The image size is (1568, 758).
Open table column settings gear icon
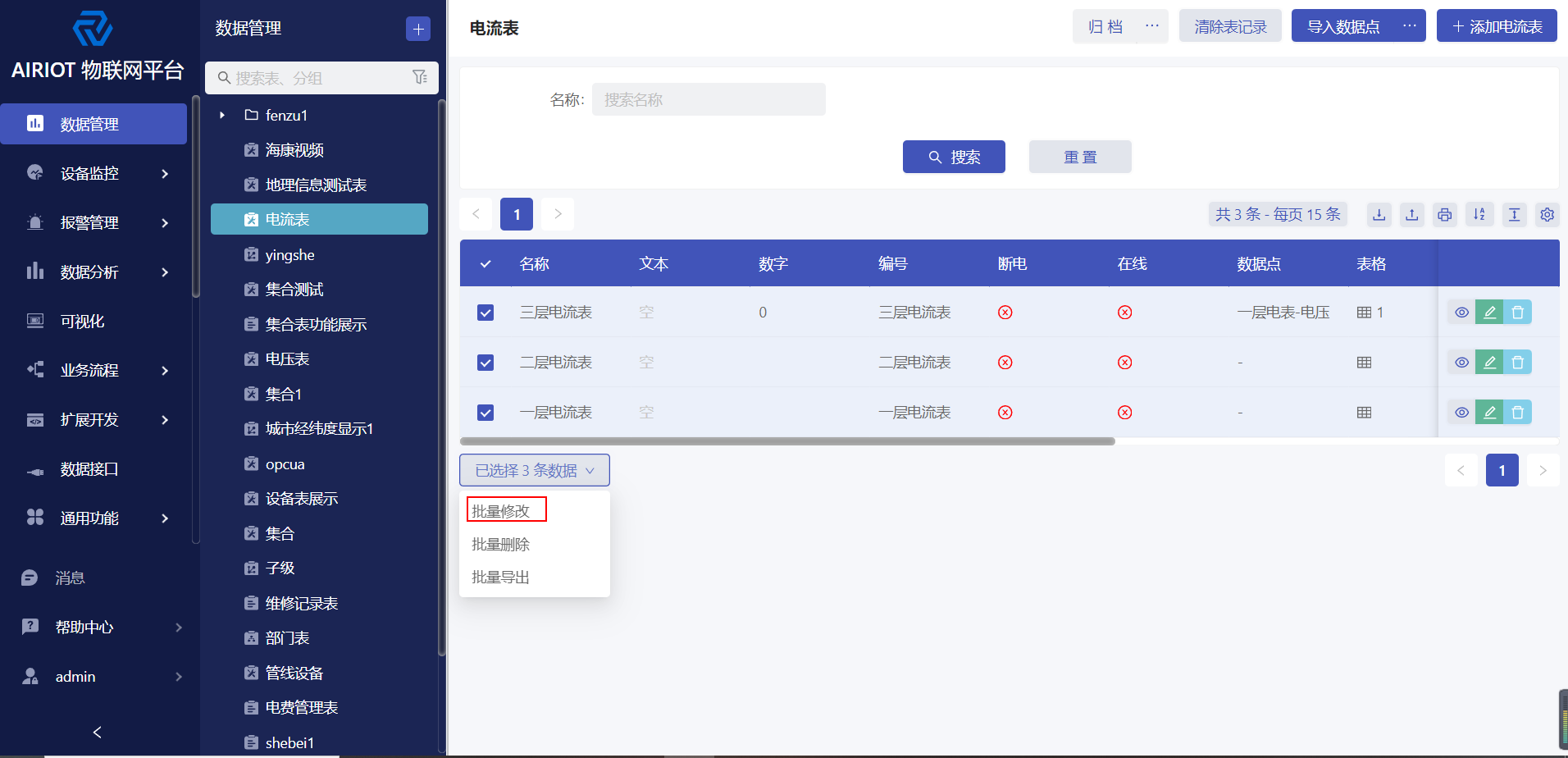pos(1547,214)
